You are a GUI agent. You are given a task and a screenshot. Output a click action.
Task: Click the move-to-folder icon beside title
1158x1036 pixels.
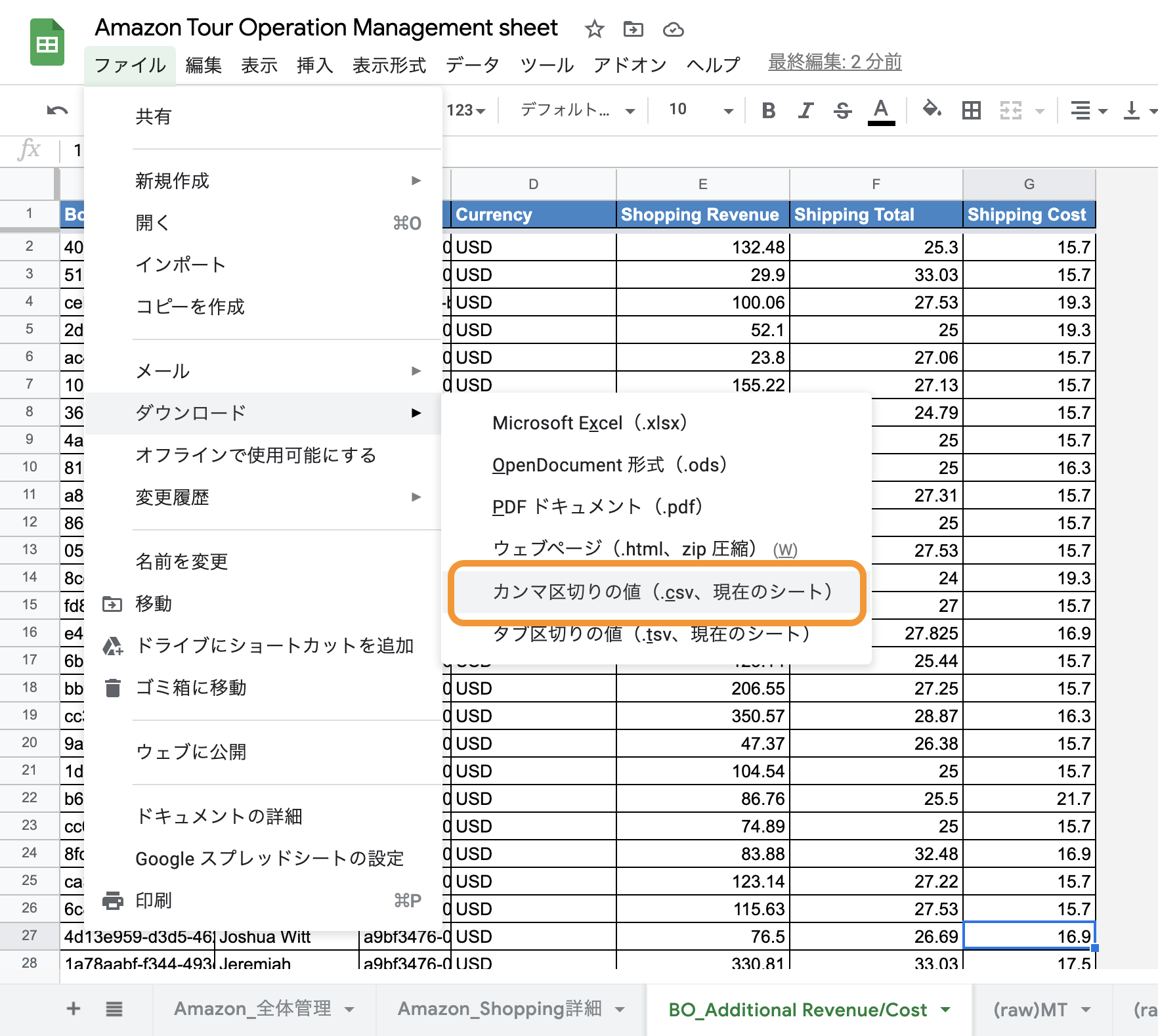click(x=633, y=30)
